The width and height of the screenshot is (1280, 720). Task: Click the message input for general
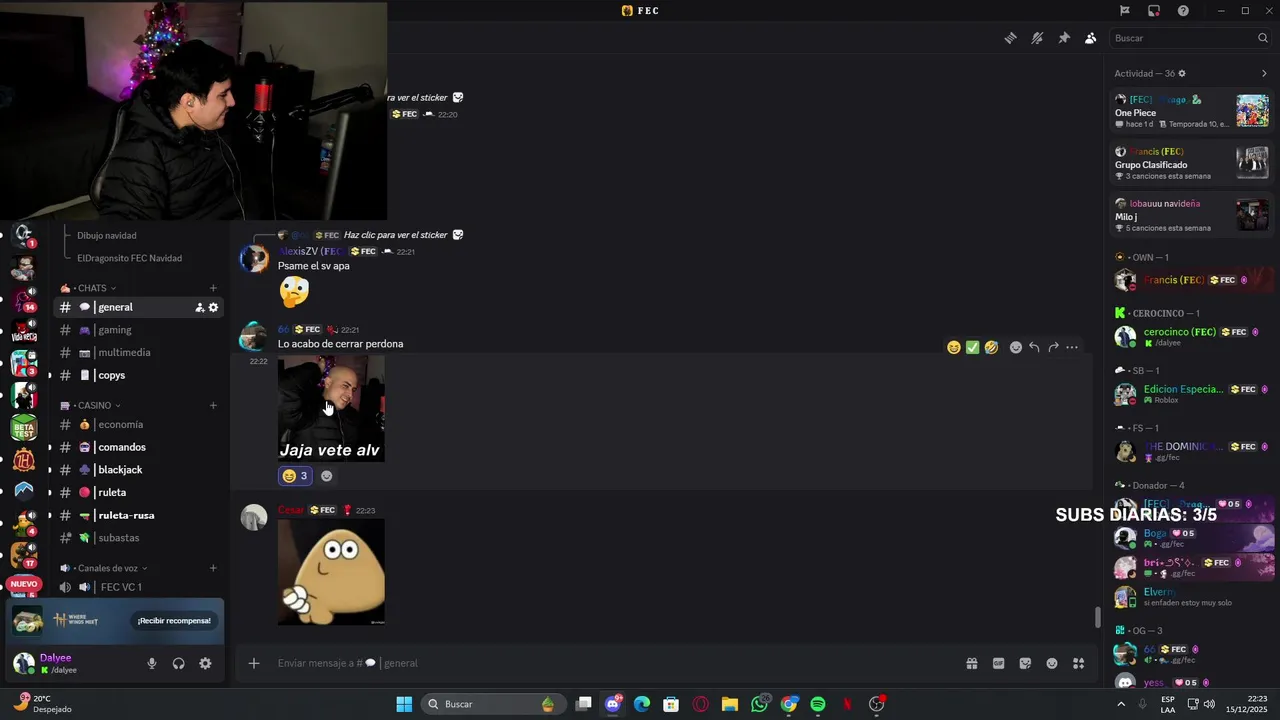[x=610, y=663]
